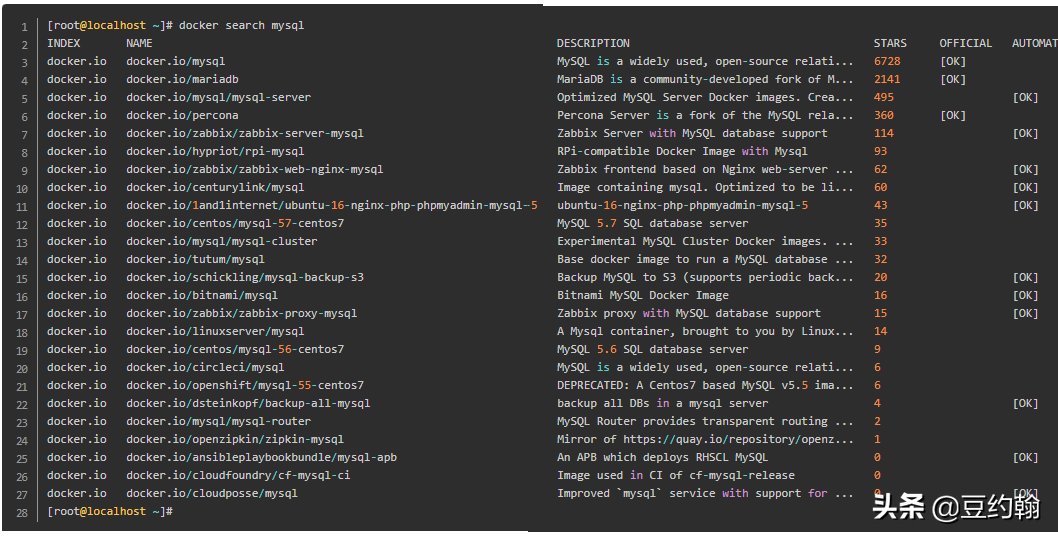
Task: Click docker.io/bitnami/mysql image name
Action: pos(202,295)
